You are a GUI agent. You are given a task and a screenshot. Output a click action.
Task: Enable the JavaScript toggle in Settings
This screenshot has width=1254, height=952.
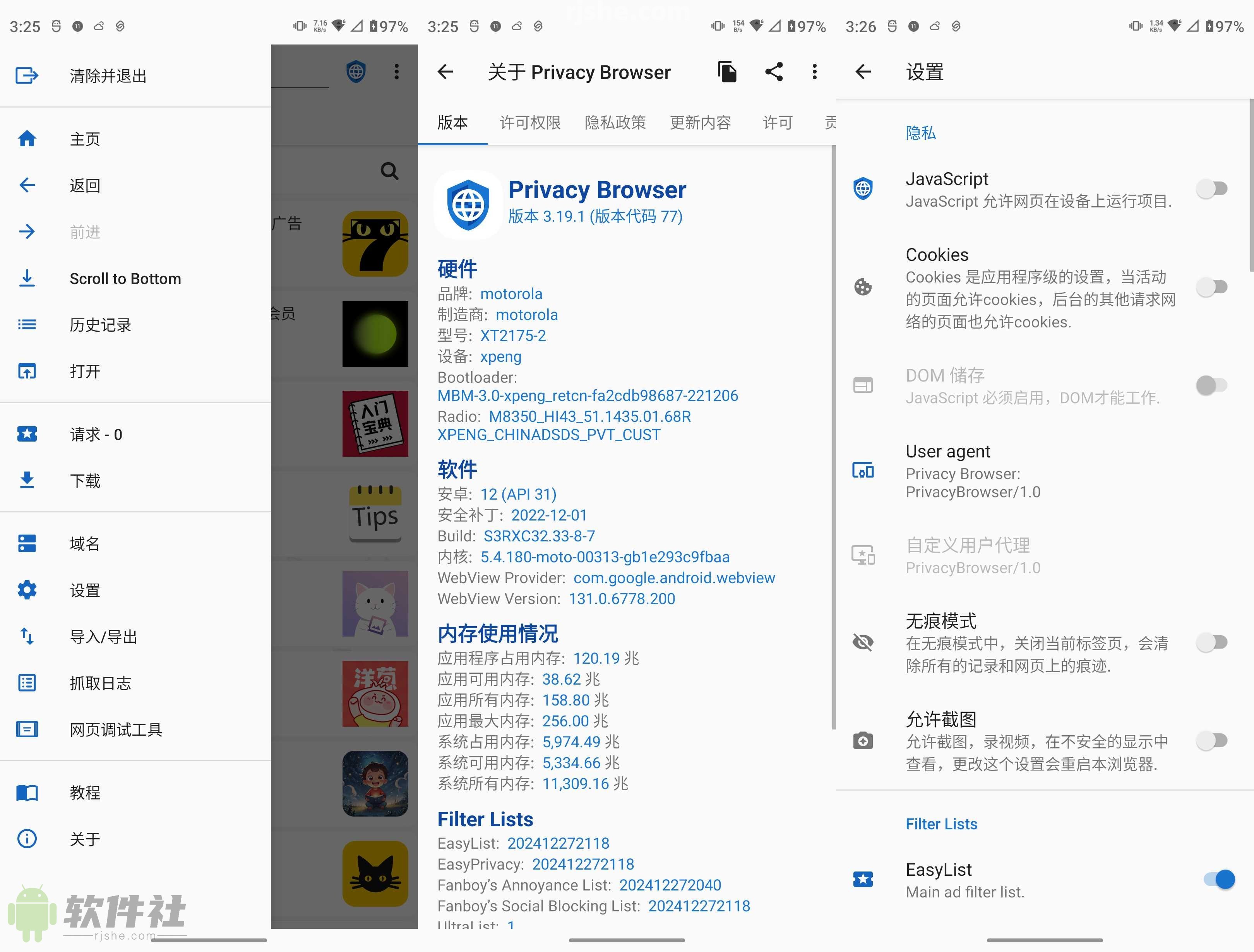coord(1213,188)
